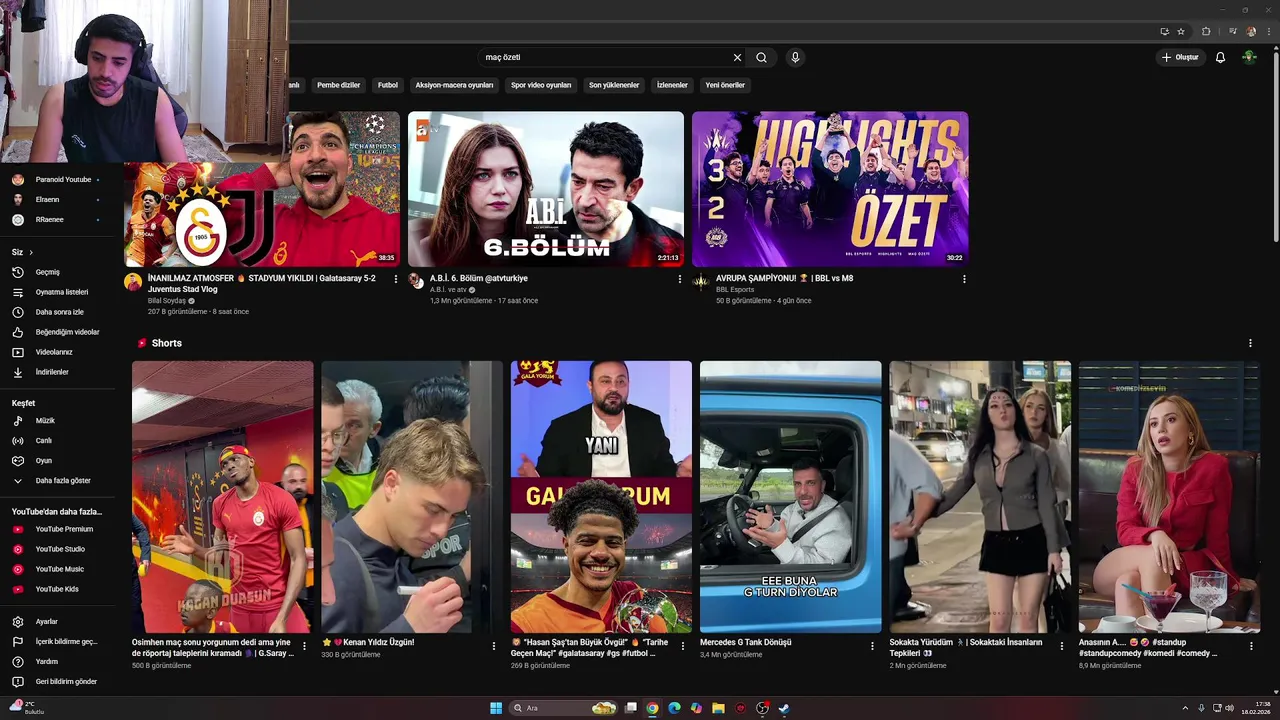Open the YouTube account avatar menu

[x=1249, y=57]
